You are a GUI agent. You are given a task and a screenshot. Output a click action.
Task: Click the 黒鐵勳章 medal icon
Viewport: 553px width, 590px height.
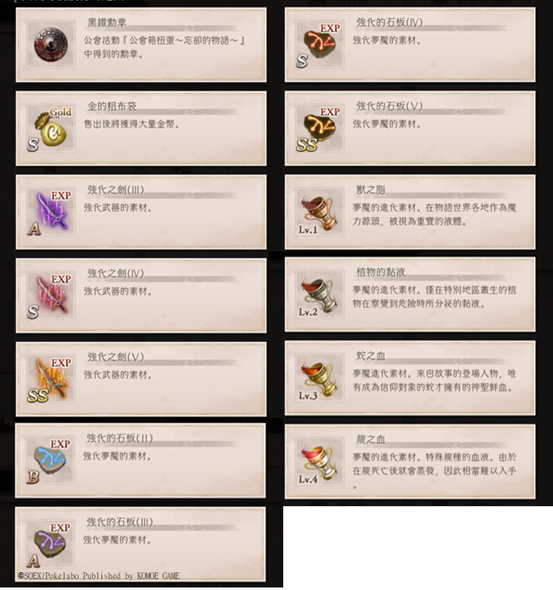[x=51, y=45]
